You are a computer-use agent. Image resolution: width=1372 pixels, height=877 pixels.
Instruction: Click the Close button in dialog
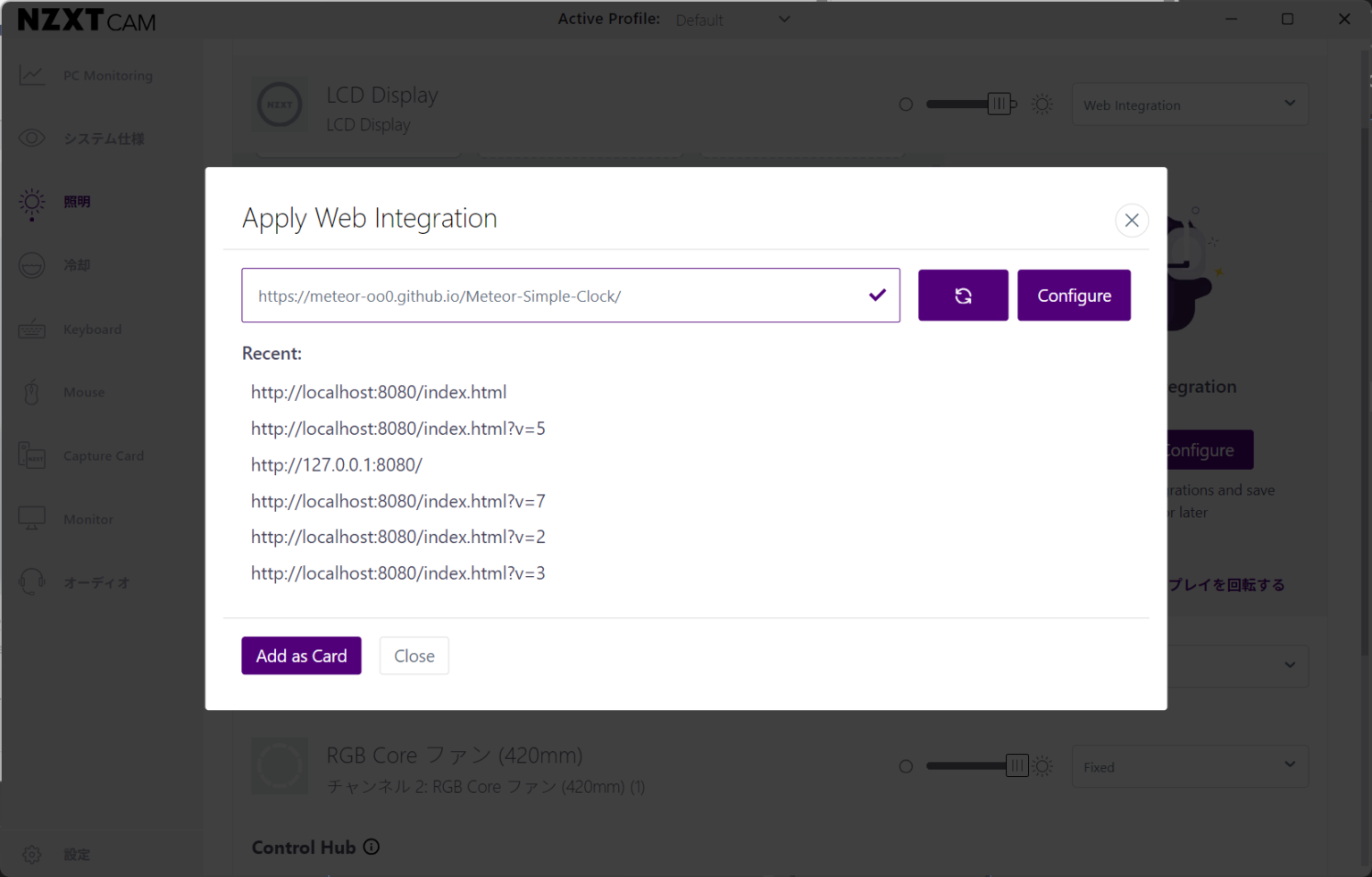[414, 656]
